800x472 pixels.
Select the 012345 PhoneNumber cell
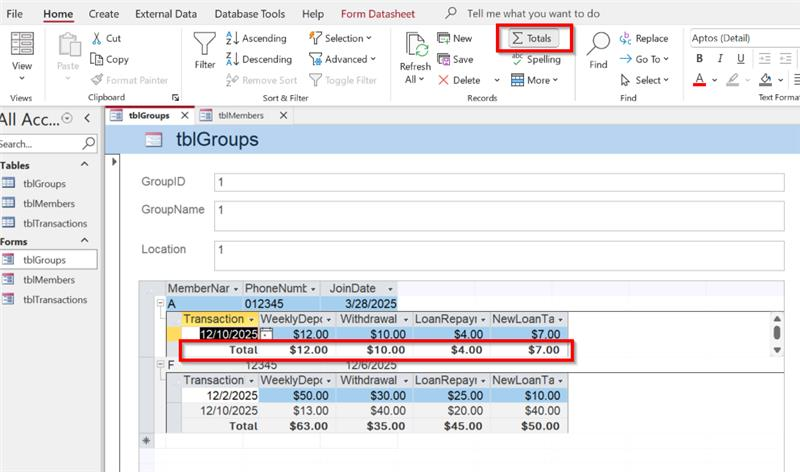pyautogui.click(x=281, y=304)
